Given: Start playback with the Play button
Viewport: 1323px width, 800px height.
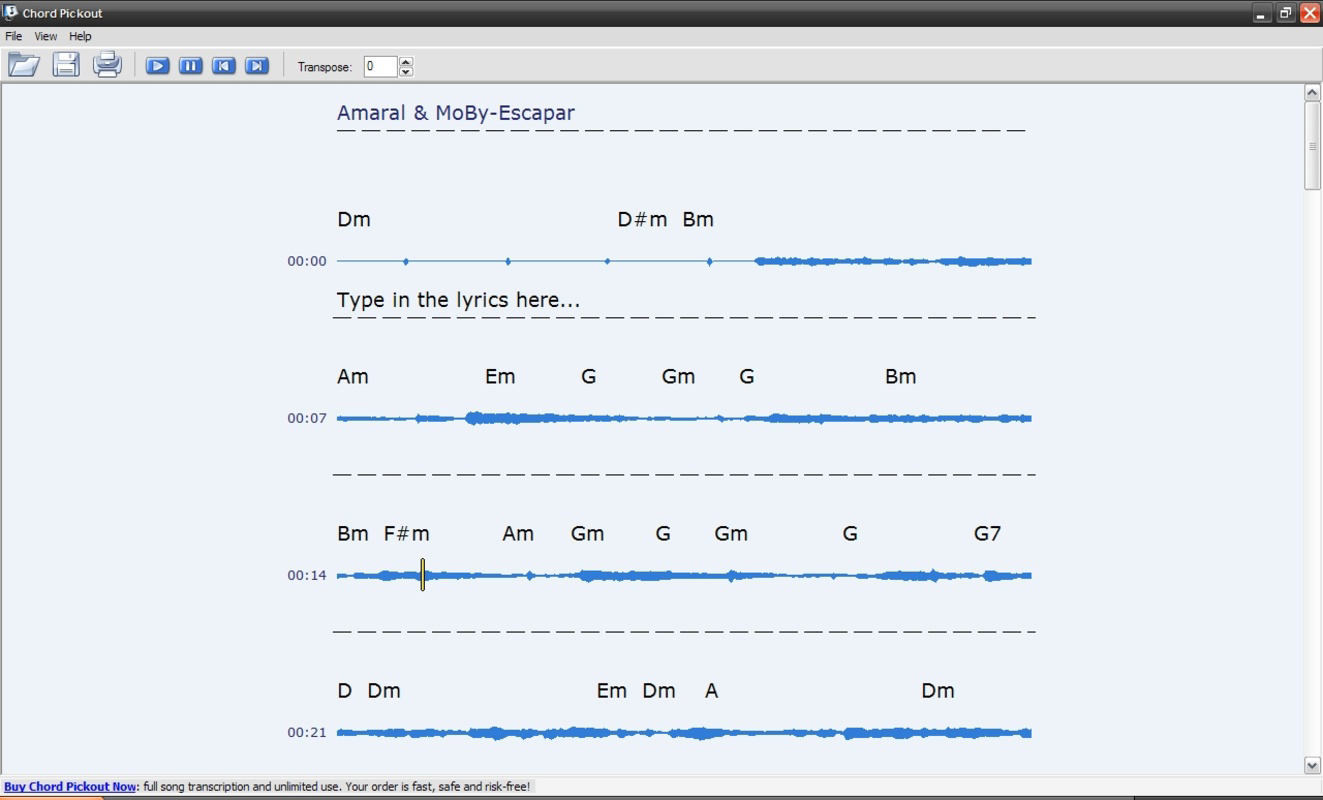Looking at the screenshot, I should point(157,66).
